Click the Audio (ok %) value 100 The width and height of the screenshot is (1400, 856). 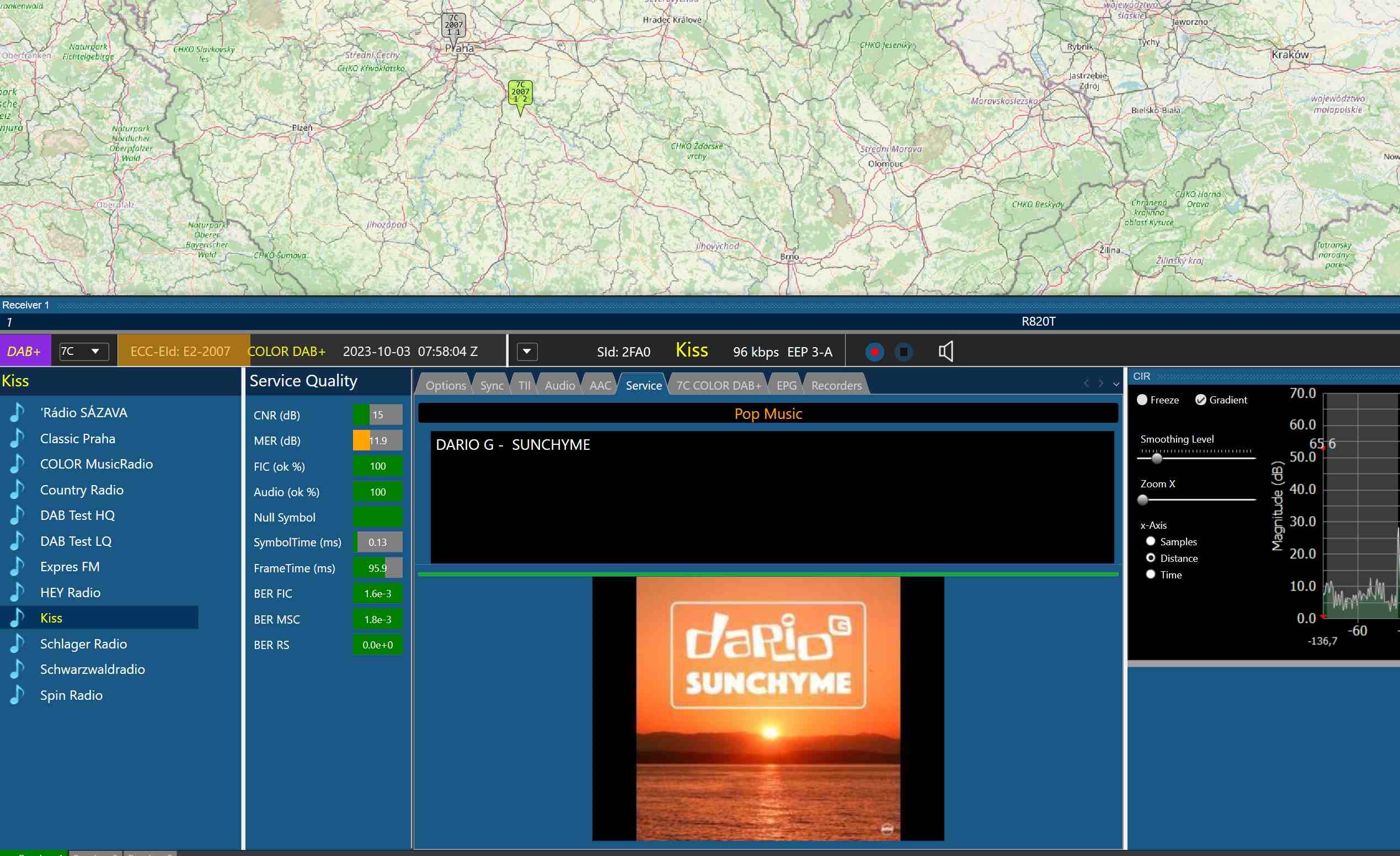click(x=377, y=492)
